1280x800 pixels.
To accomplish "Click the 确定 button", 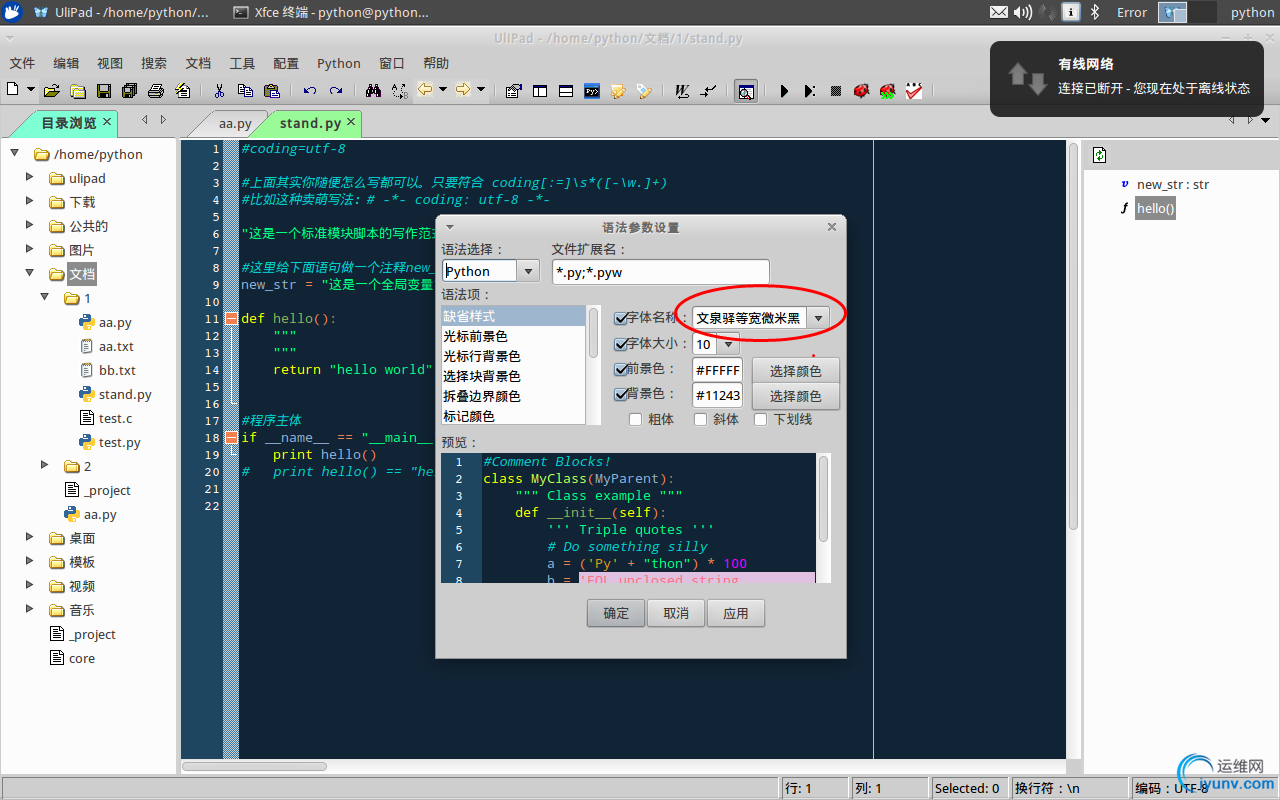I will tap(616, 613).
